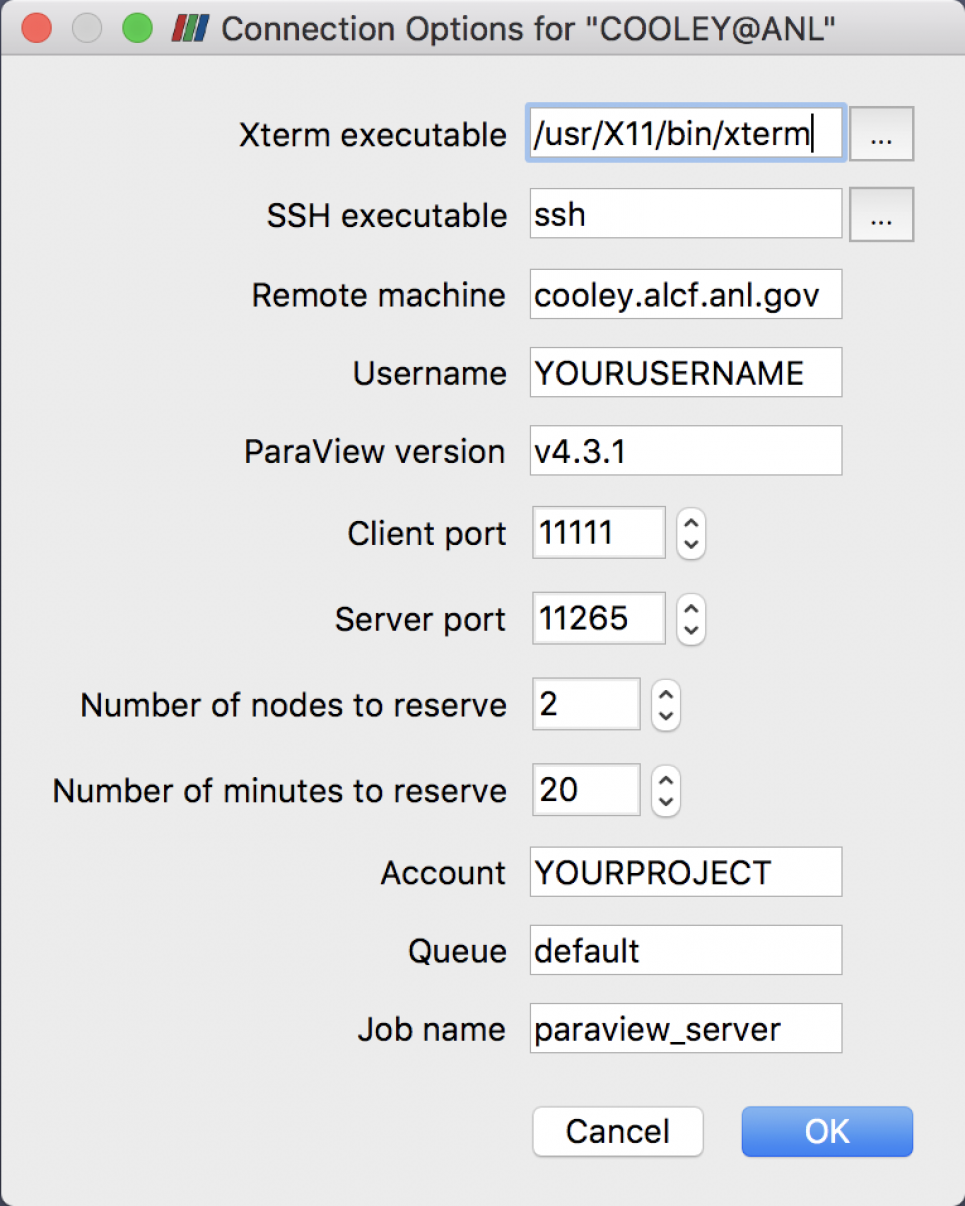Viewport: 965px width, 1206px height.
Task: Click the Server port number field
Action: (598, 619)
